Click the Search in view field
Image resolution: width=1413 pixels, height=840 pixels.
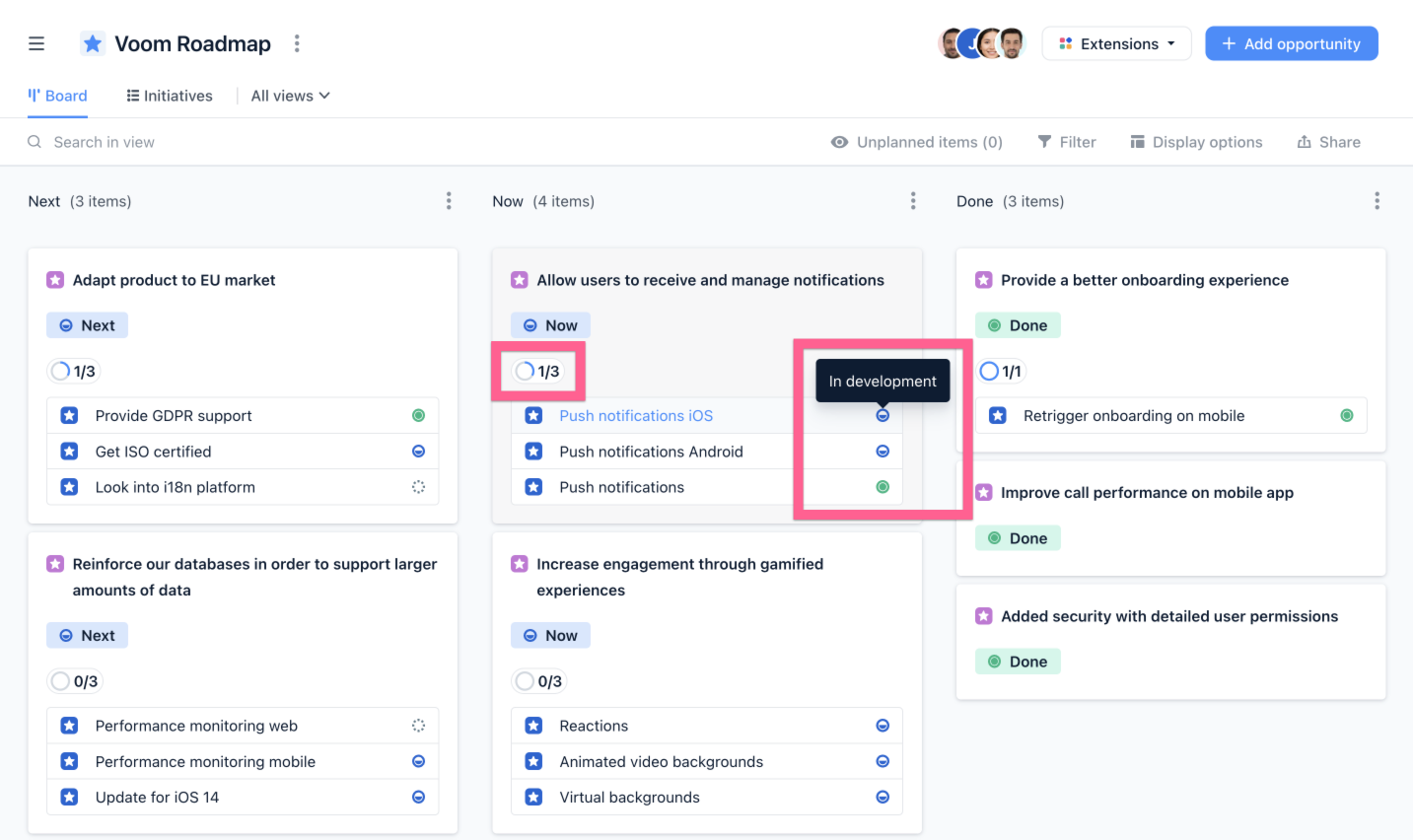click(104, 142)
